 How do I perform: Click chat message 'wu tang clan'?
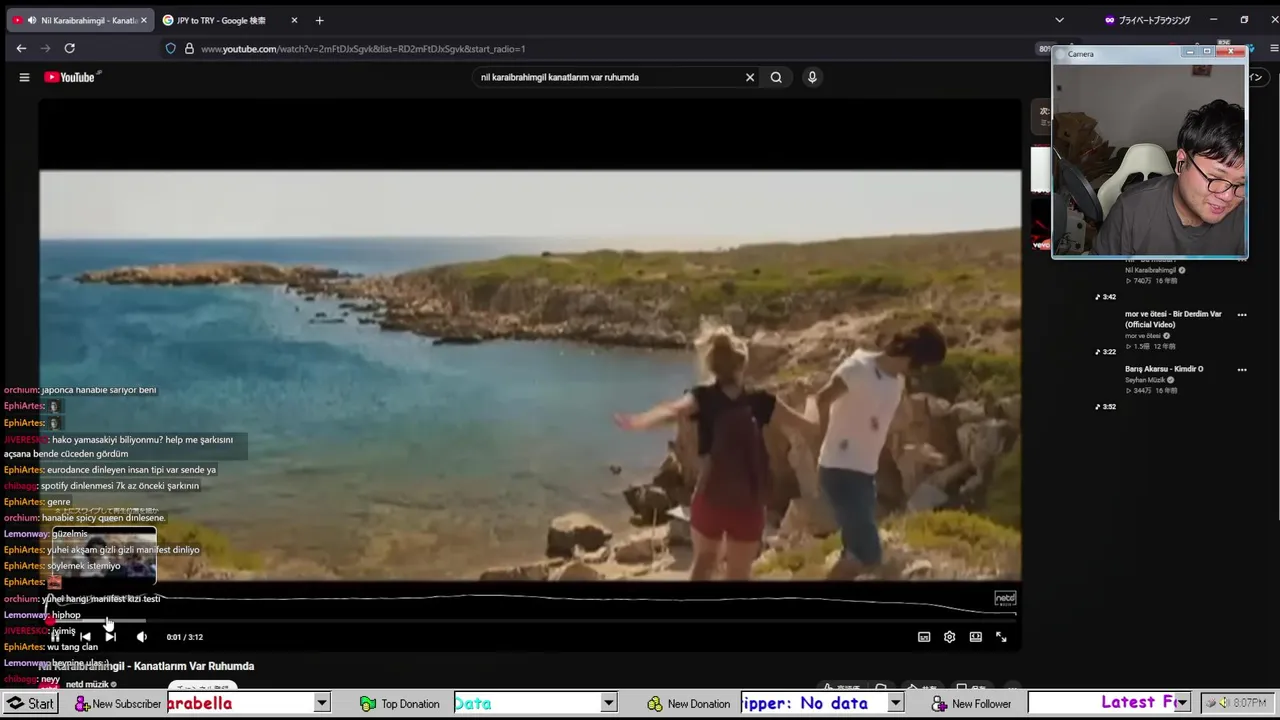coord(72,647)
